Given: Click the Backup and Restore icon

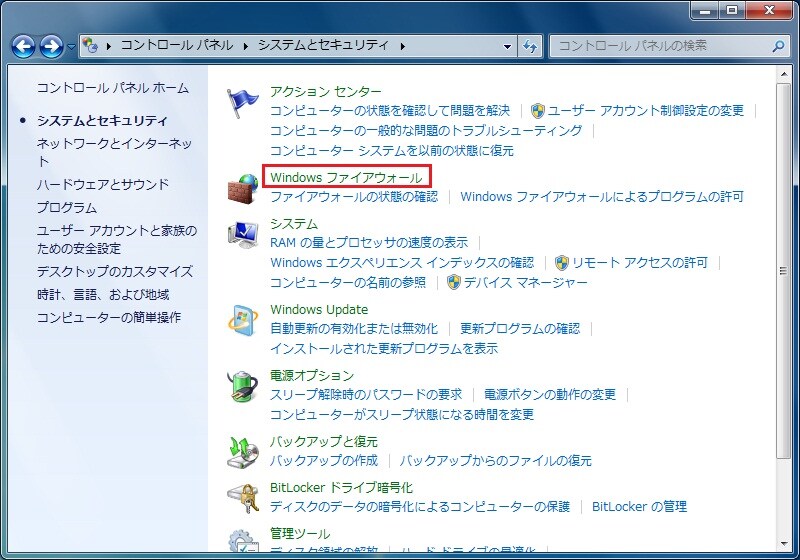Looking at the screenshot, I should (x=242, y=452).
